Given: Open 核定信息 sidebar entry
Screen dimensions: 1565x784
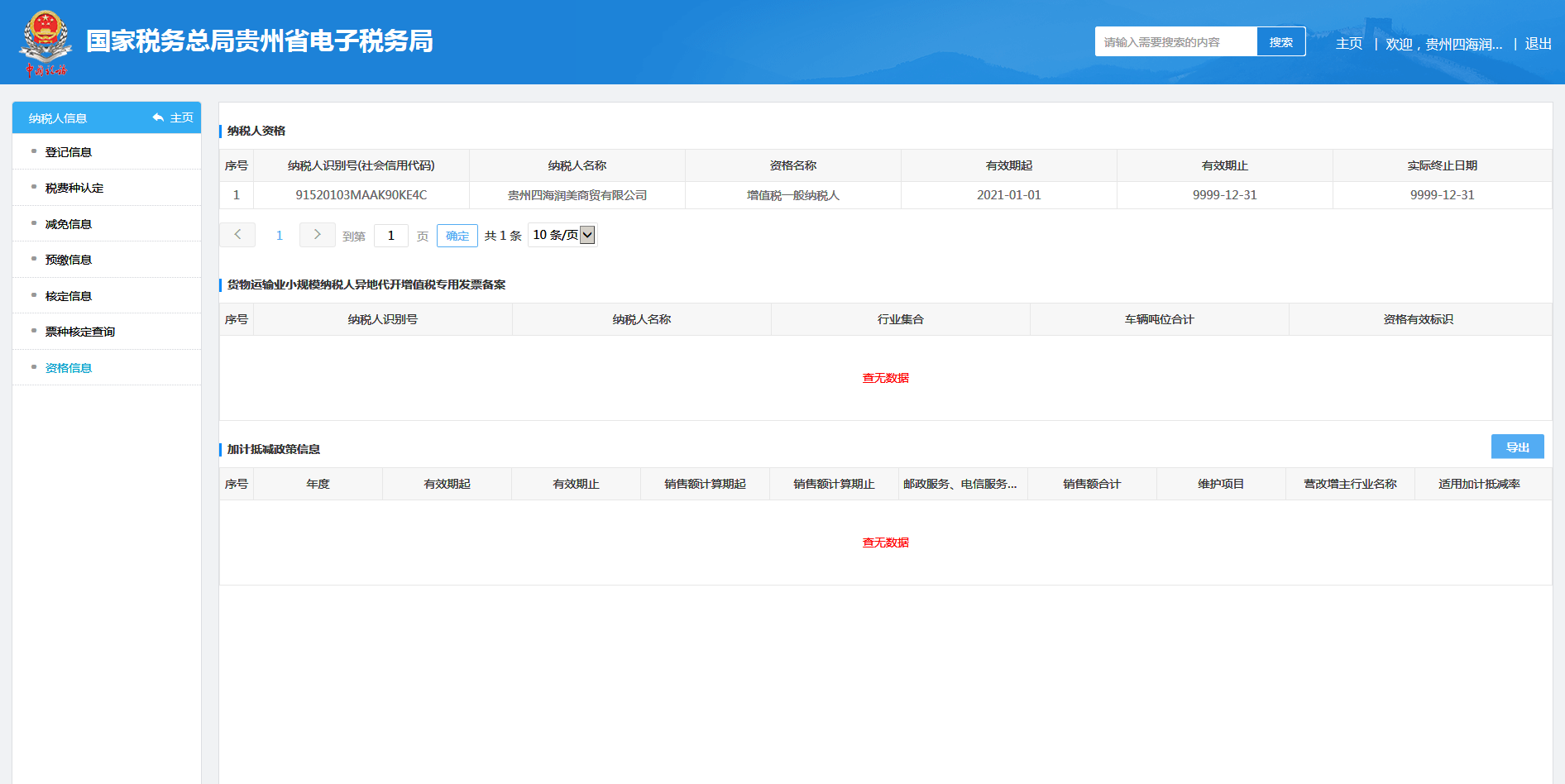Looking at the screenshot, I should 69,296.
